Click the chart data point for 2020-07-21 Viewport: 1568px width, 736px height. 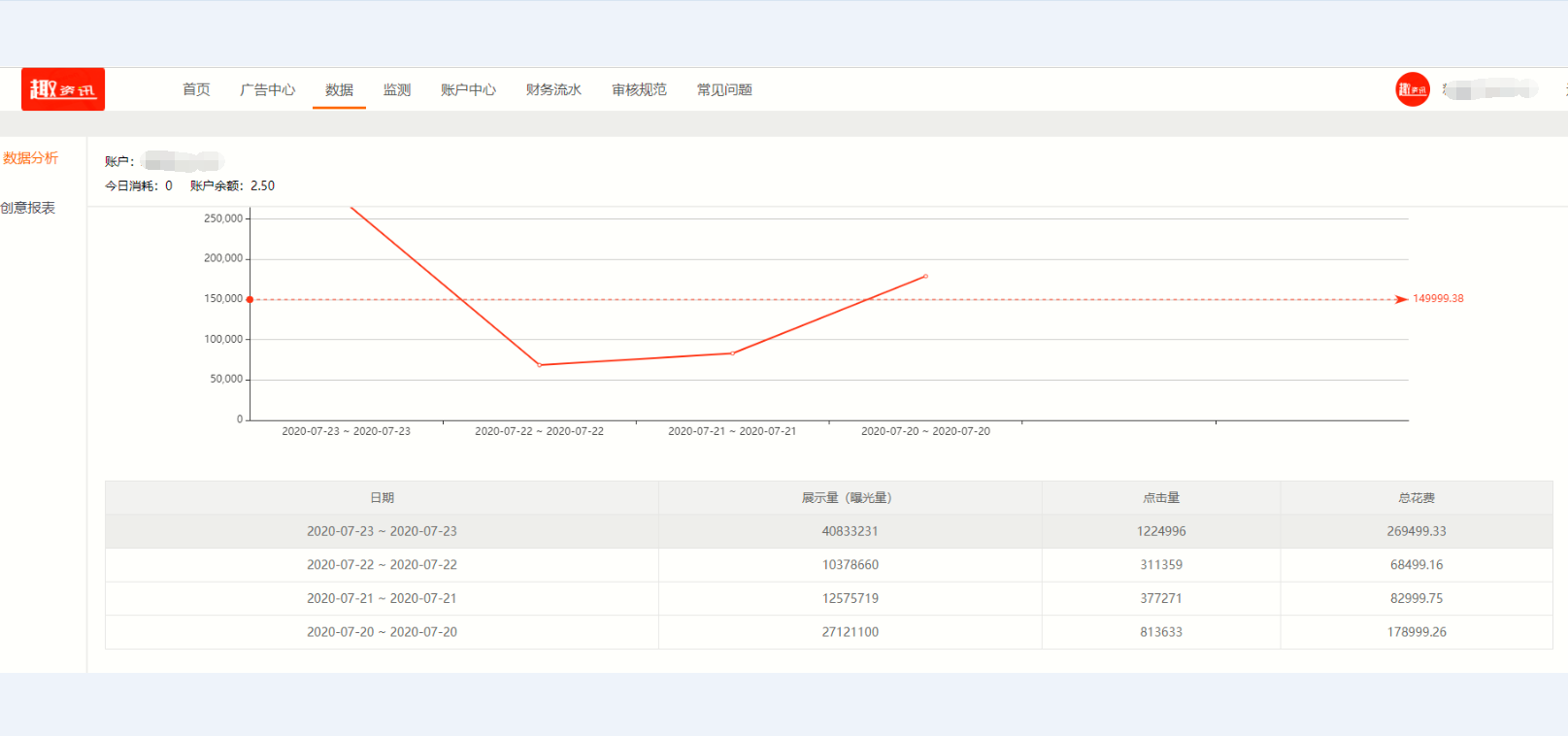[732, 353]
